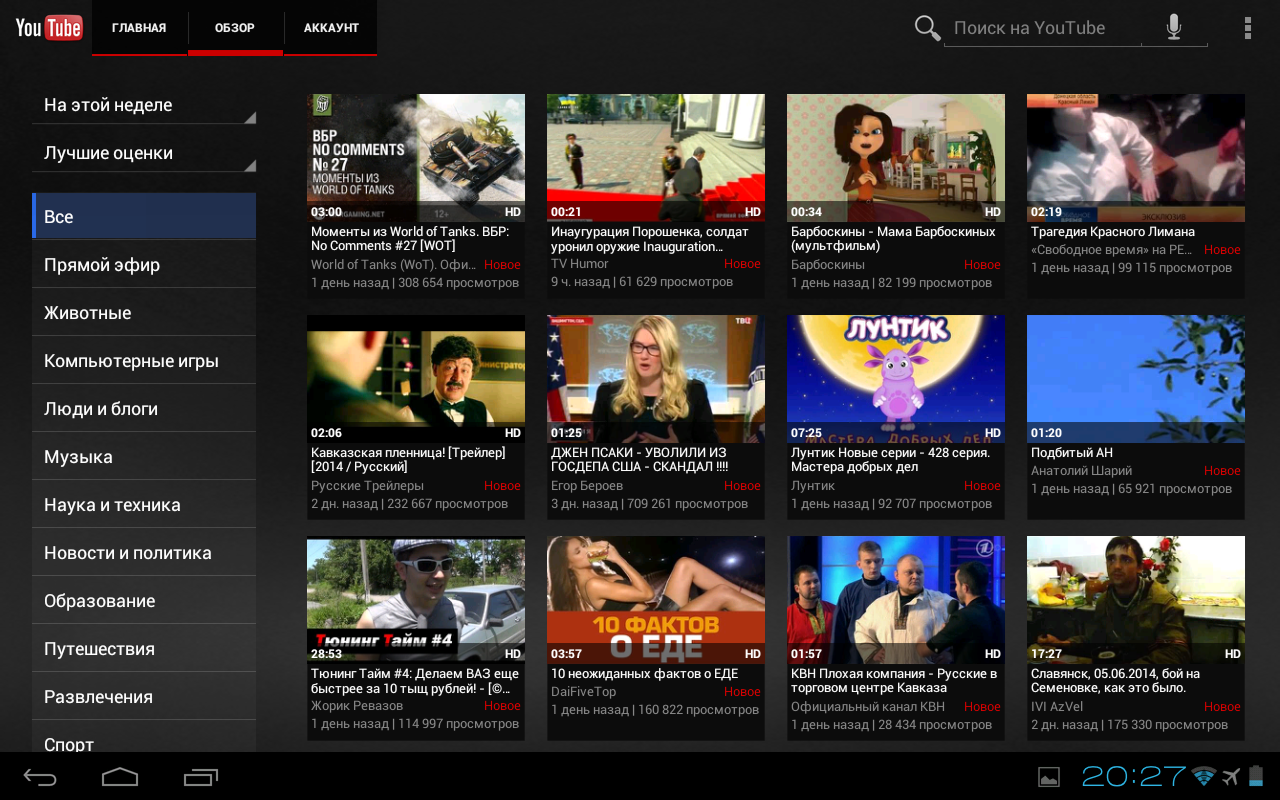Tap the battery status icon
The width and height of the screenshot is (1280, 800).
pos(1256,776)
